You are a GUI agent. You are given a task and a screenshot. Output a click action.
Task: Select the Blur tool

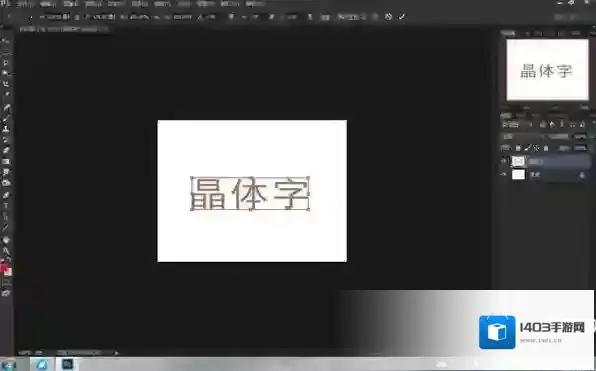pos(6,173)
